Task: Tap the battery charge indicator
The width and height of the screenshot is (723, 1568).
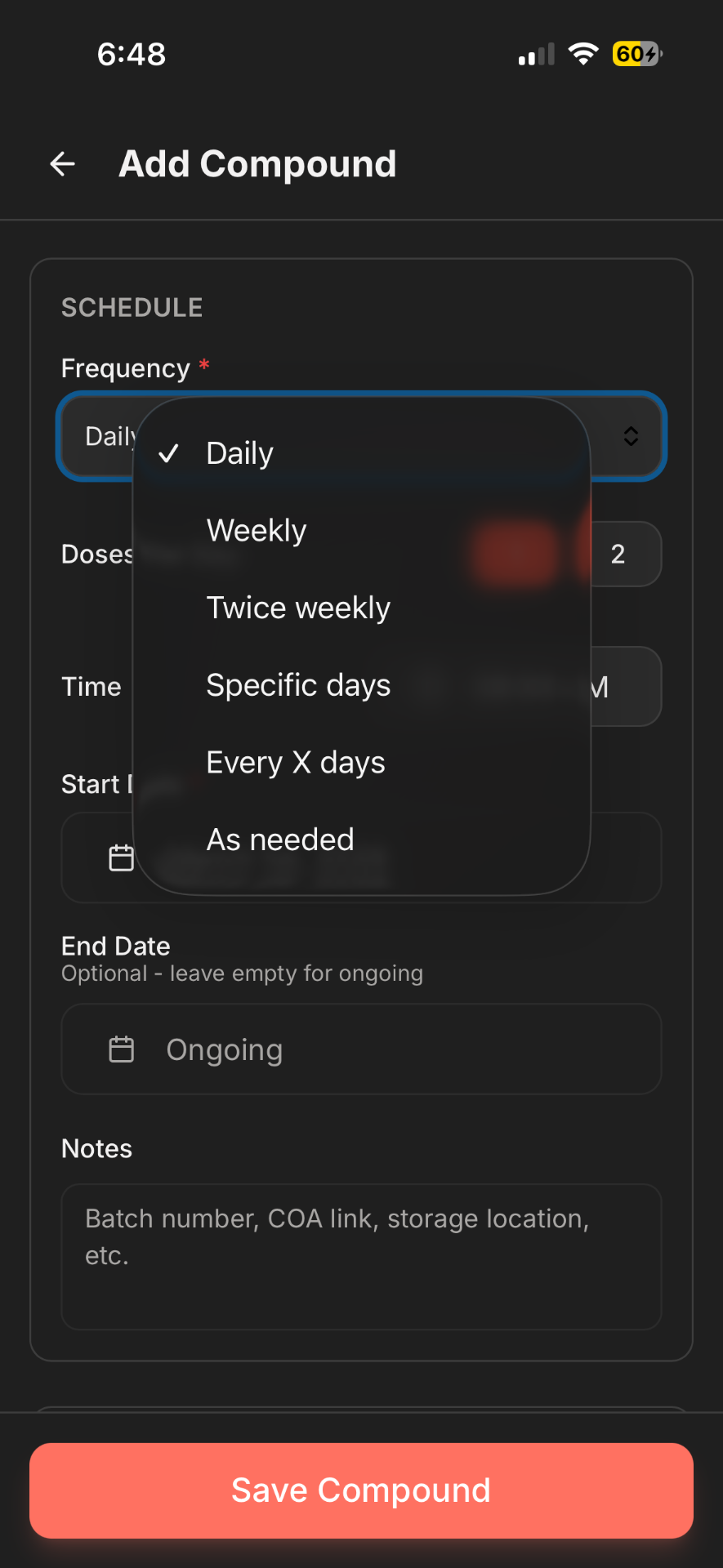Action: point(636,54)
